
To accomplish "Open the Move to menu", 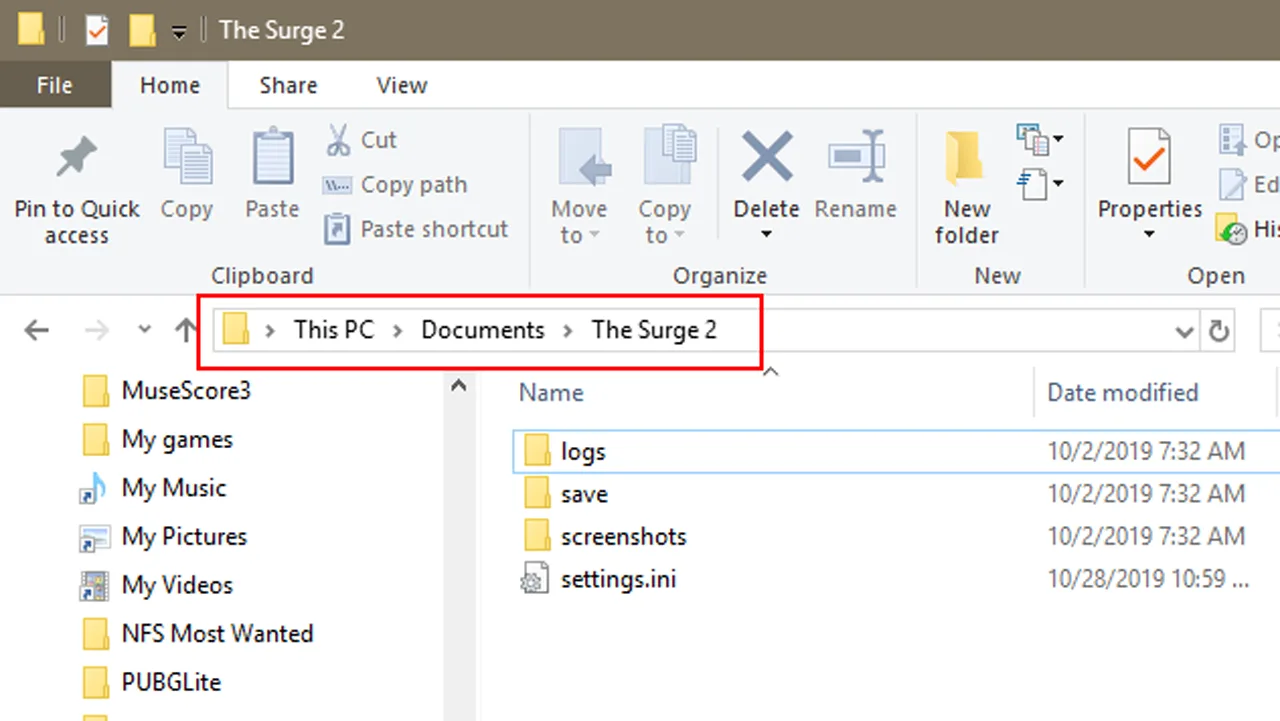I will tap(579, 186).
